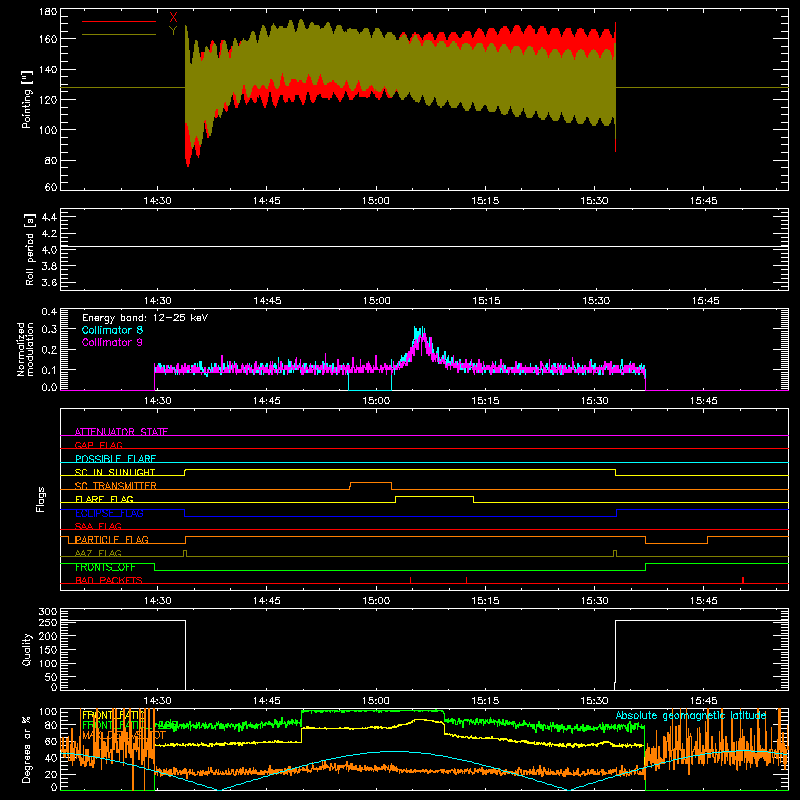Click the 14:30 tick under the Pointing plot

coord(157,201)
